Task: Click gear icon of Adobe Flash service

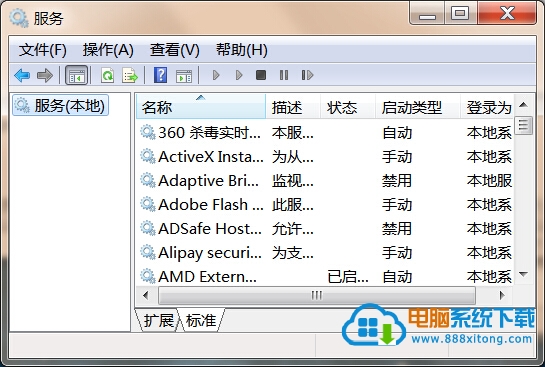Action: pyautogui.click(x=148, y=204)
